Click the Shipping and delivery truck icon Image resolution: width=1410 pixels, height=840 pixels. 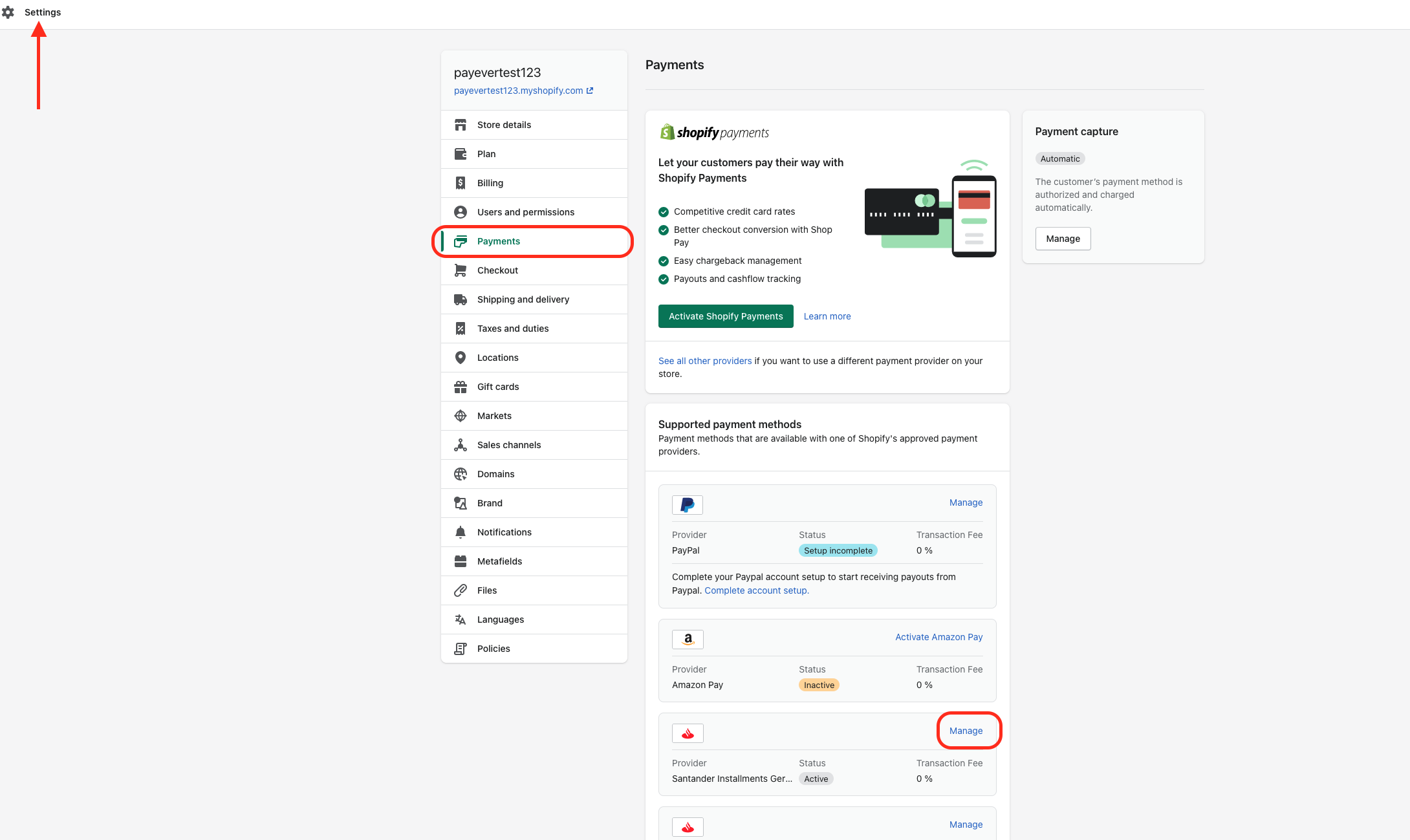pos(461,299)
